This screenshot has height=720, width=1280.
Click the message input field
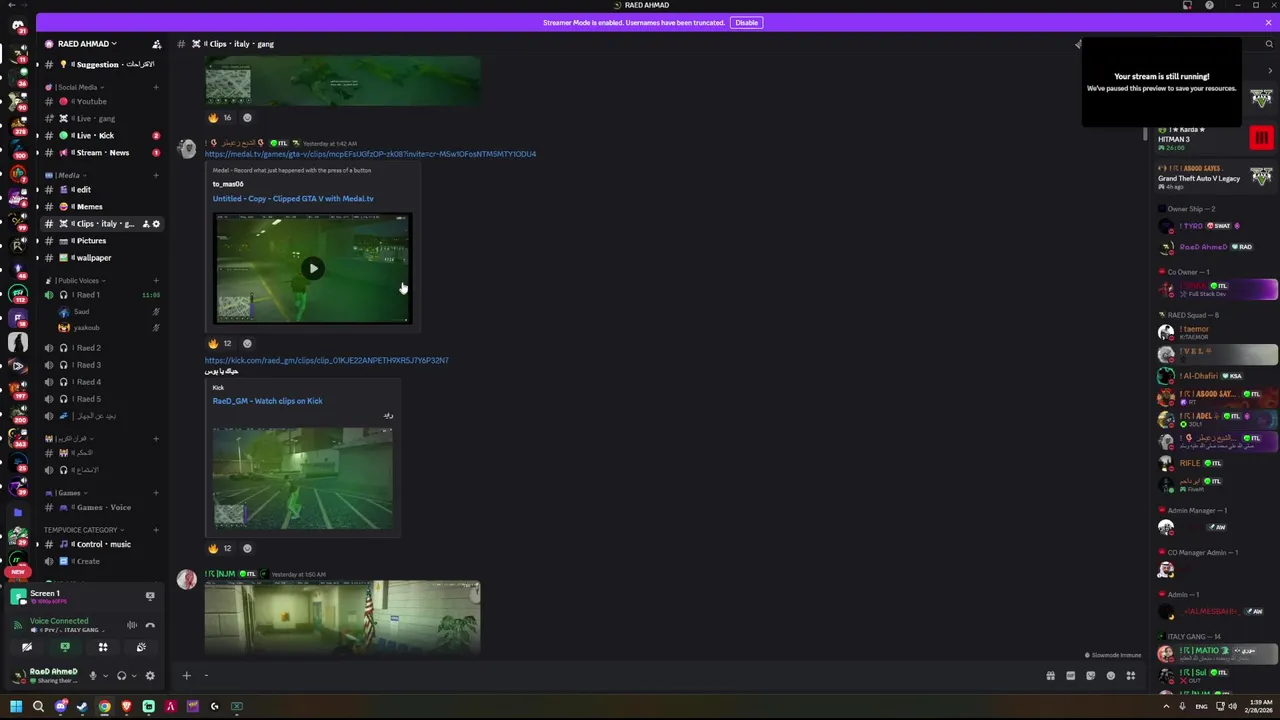coord(620,675)
